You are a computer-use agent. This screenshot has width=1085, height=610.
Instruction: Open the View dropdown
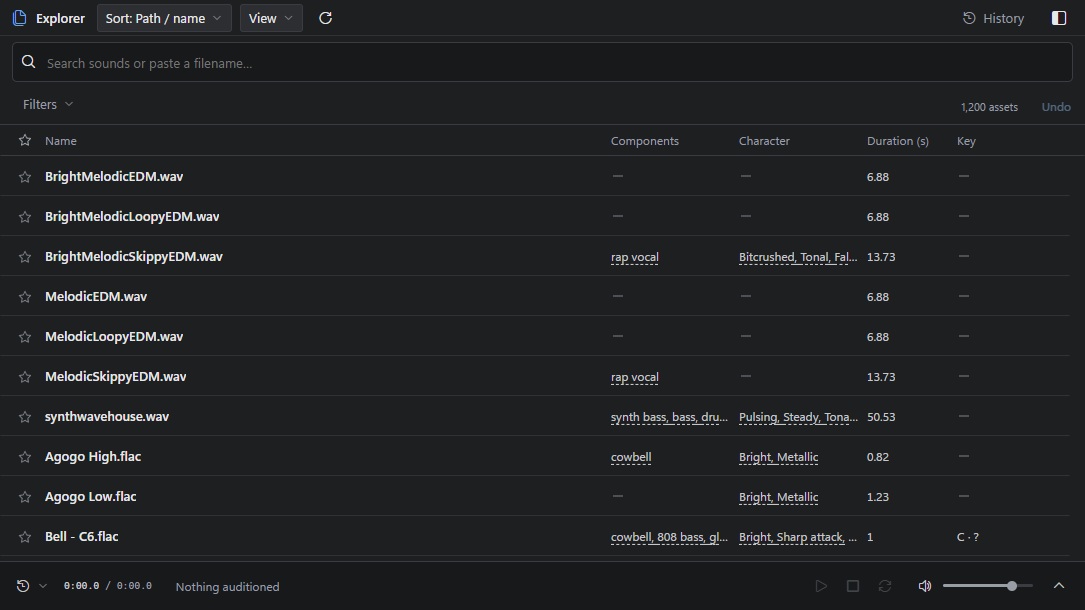271,18
